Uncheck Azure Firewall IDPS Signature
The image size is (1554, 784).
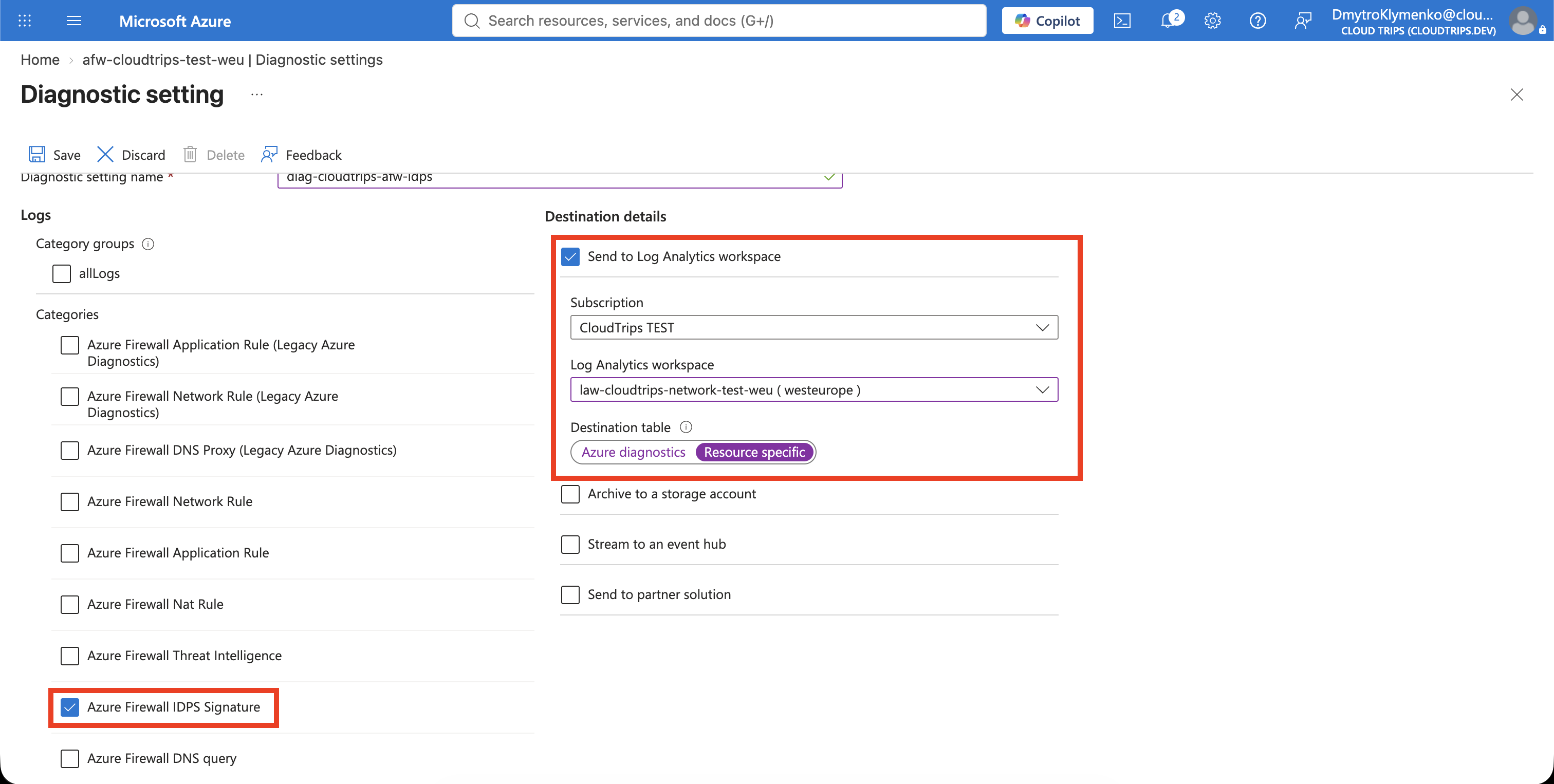click(70, 707)
